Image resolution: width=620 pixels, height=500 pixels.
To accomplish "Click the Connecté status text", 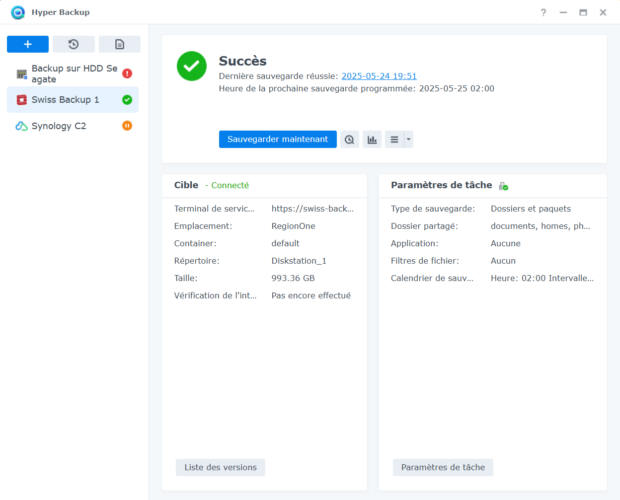I will pos(230,185).
